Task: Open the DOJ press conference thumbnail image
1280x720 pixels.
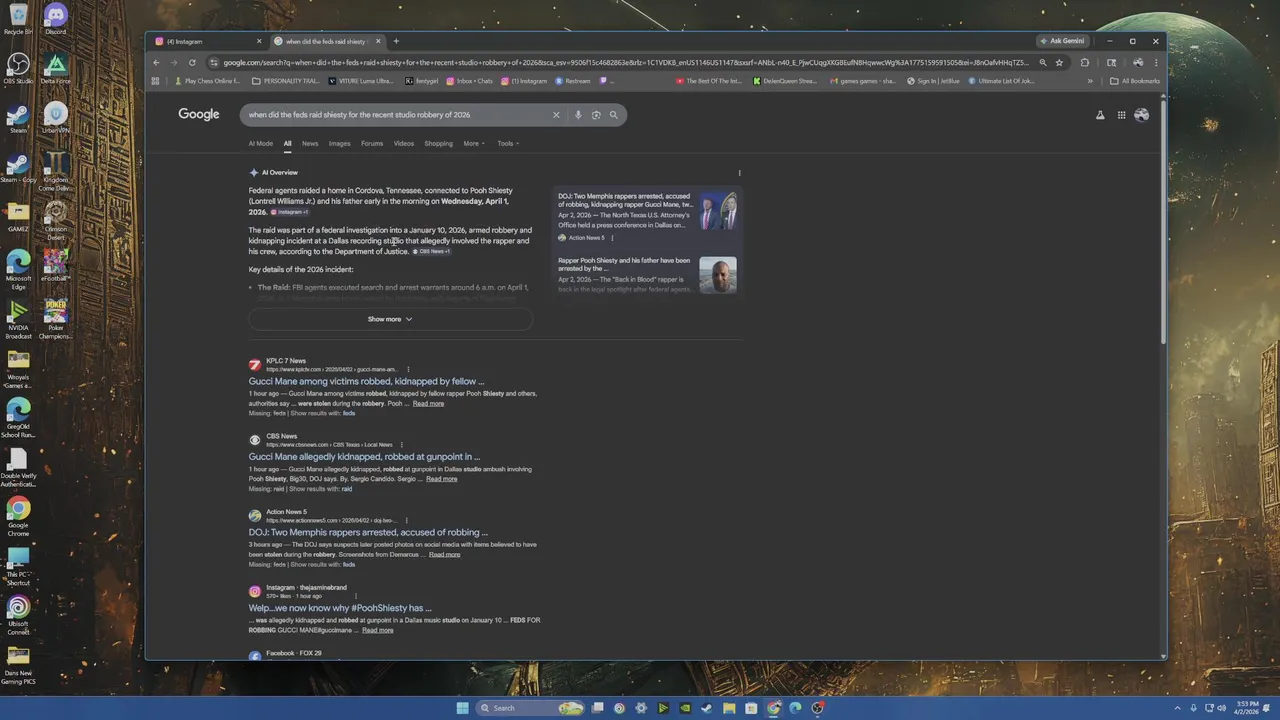Action: pos(718,212)
